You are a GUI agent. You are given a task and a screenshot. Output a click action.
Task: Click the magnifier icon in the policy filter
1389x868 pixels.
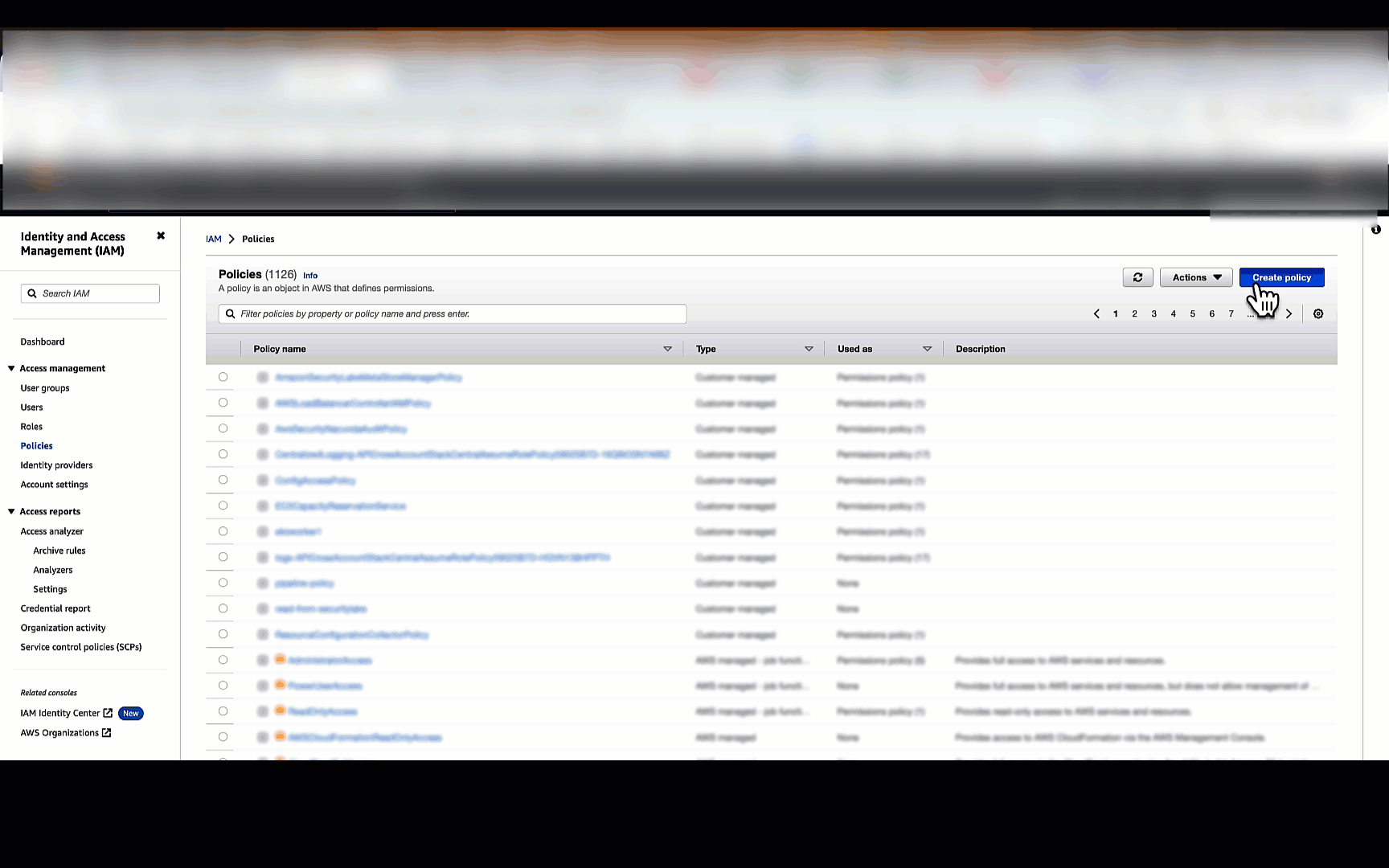(231, 313)
